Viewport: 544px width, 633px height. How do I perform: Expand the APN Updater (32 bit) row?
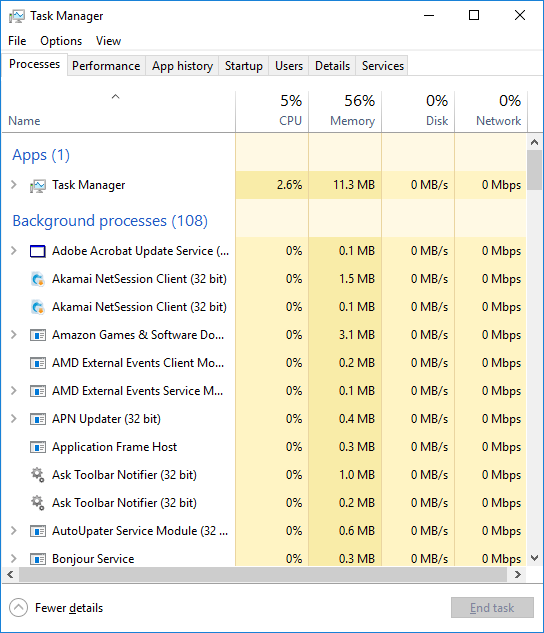pos(14,419)
